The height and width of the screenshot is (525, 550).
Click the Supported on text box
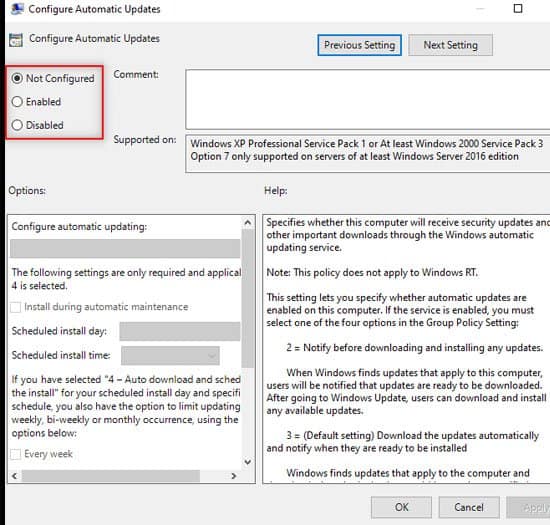tap(368, 154)
